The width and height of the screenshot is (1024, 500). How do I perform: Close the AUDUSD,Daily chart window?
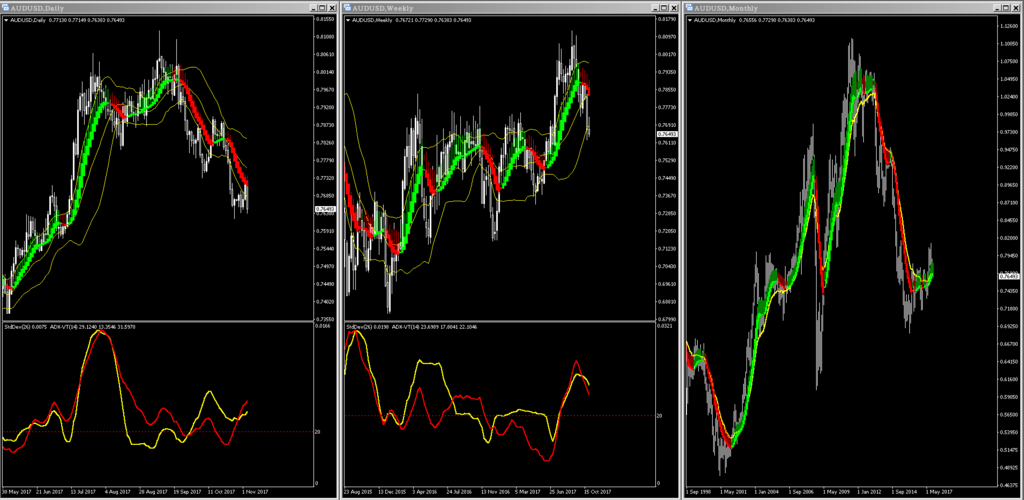pyautogui.click(x=333, y=8)
